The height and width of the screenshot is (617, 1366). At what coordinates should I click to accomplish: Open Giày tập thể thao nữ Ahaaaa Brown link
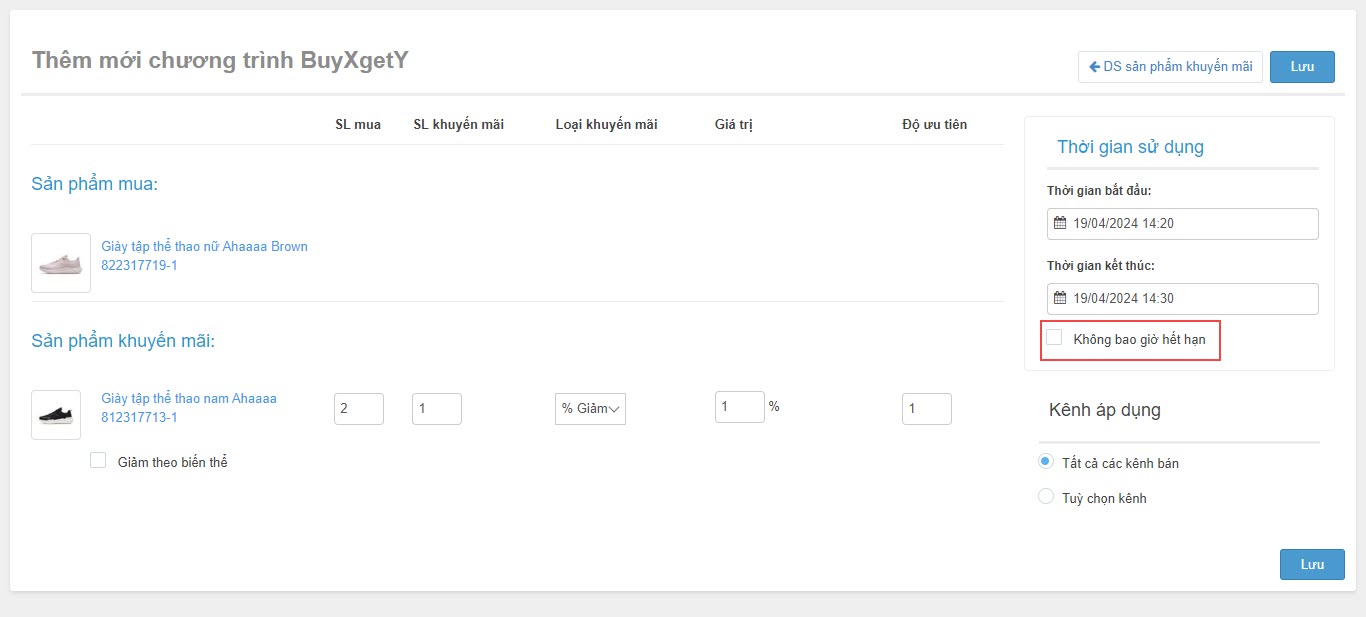click(204, 246)
